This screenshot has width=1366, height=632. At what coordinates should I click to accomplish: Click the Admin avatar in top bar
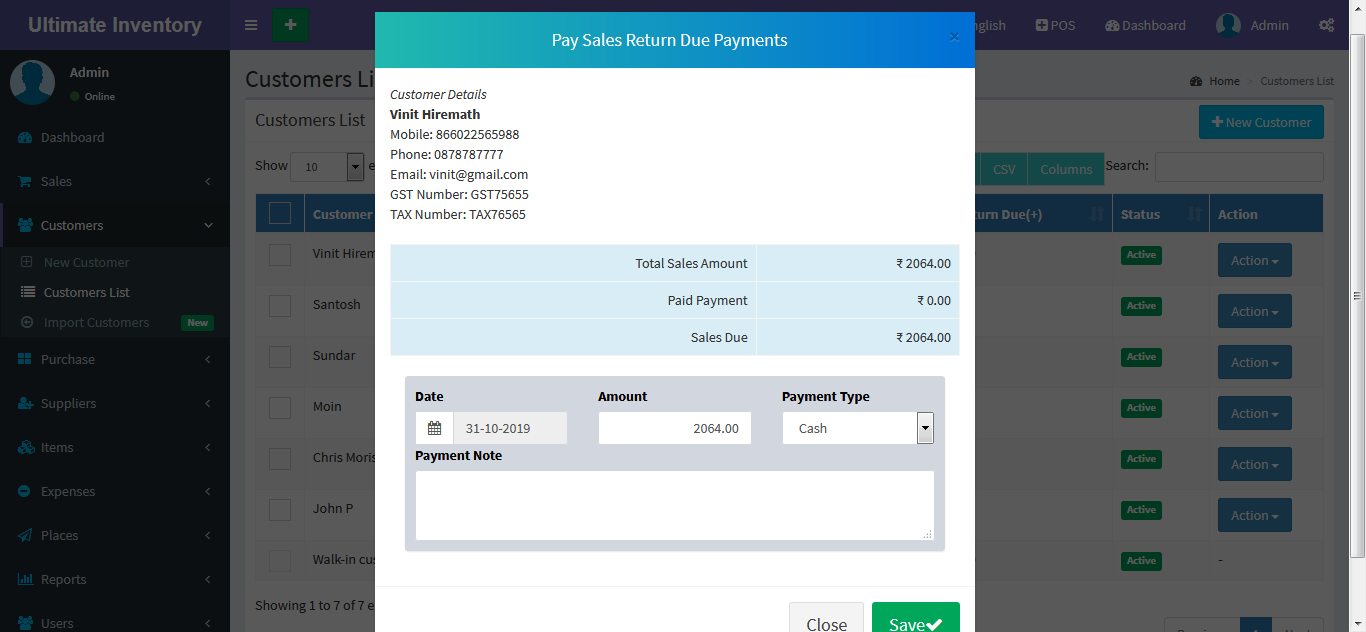(x=1228, y=25)
